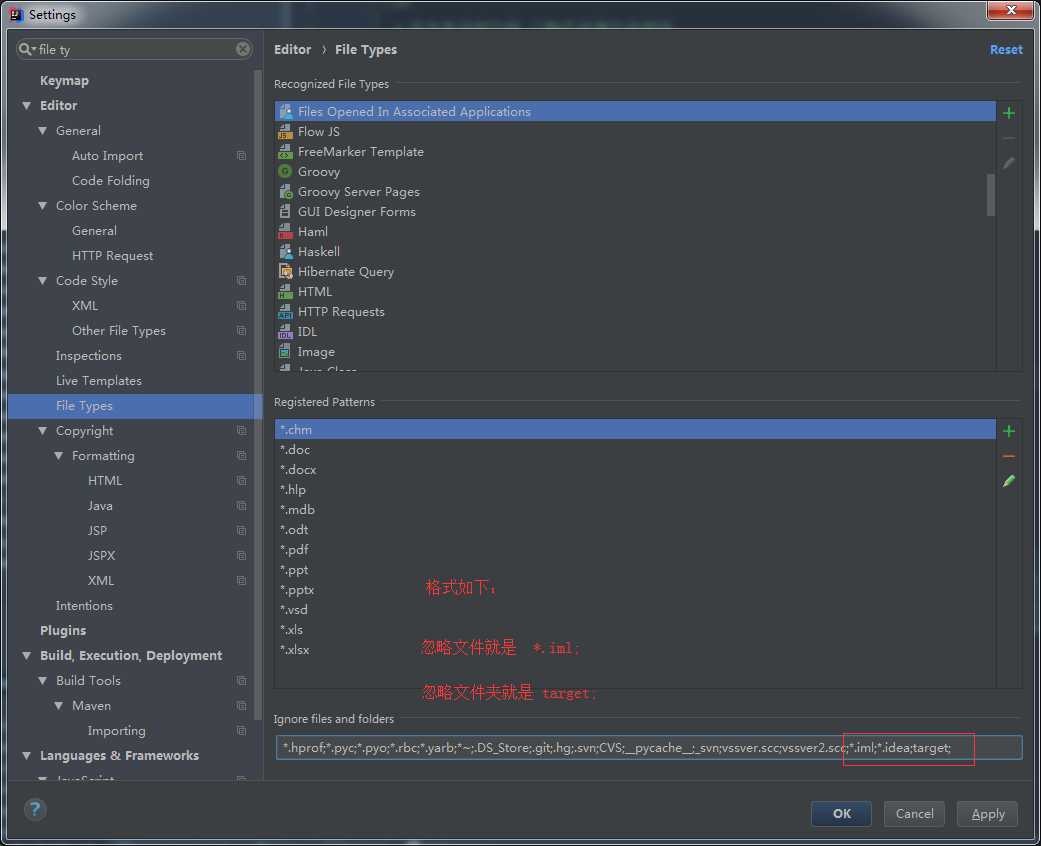Click project-level icon beside Code Style
Image resolution: width=1041 pixels, height=846 pixels.
click(x=242, y=280)
